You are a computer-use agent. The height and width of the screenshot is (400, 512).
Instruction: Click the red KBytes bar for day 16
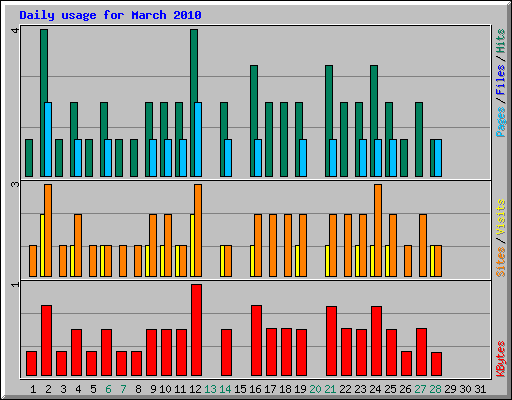(x=257, y=340)
